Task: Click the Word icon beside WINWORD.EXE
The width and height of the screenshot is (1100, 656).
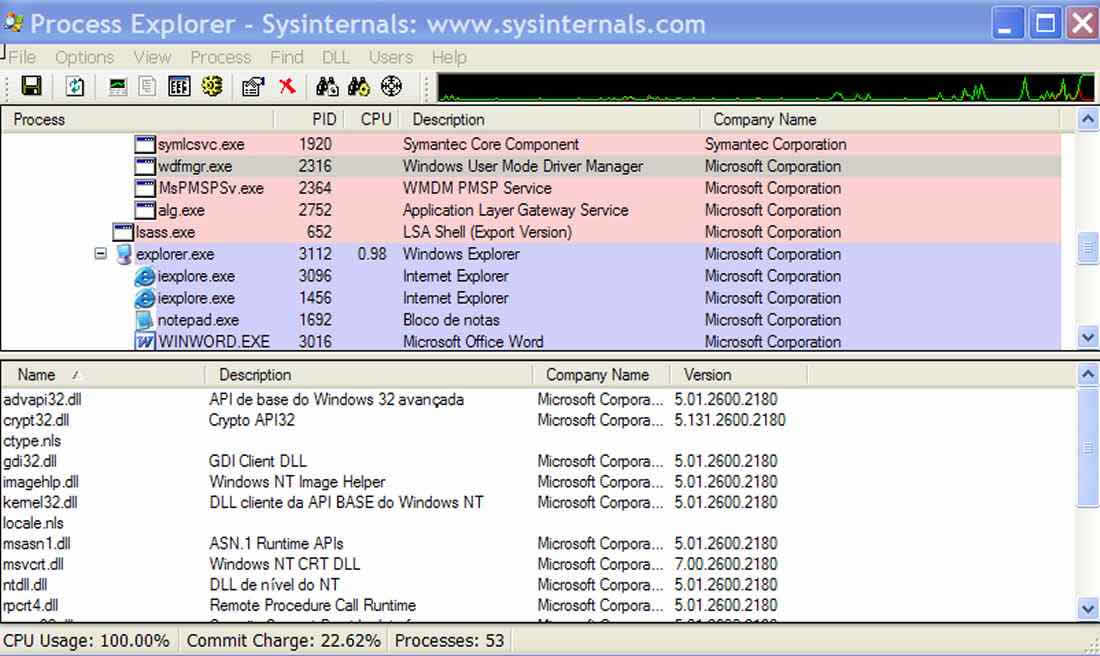Action: [x=145, y=342]
